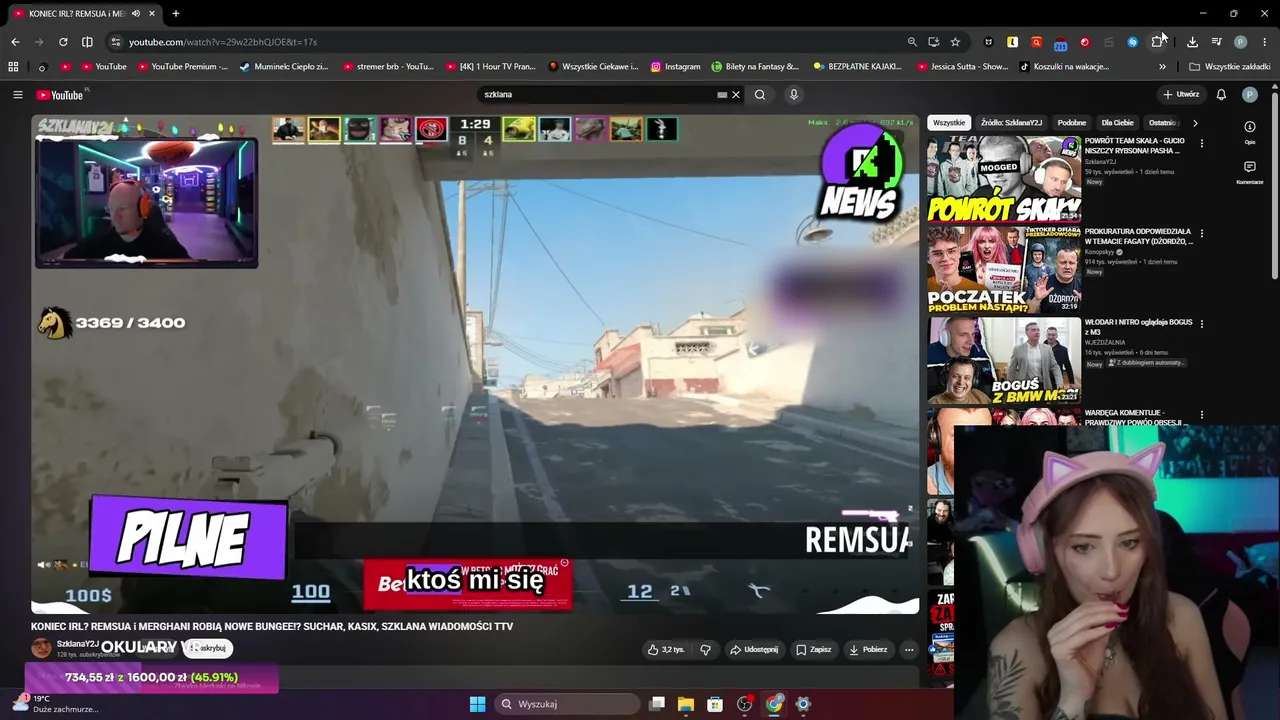Image resolution: width=1280 pixels, height=720 pixels.
Task: Select the Źródło: SzklanaY2J filter chip
Action: [x=1011, y=123]
